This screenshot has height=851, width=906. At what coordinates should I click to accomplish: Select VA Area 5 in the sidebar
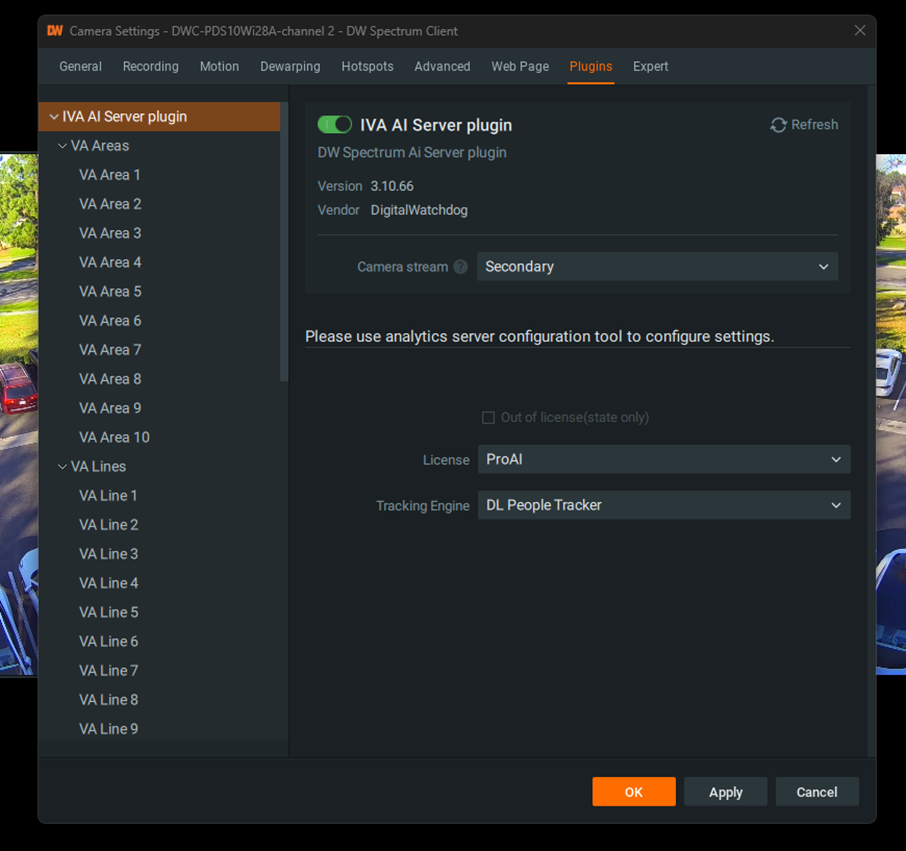coord(110,291)
